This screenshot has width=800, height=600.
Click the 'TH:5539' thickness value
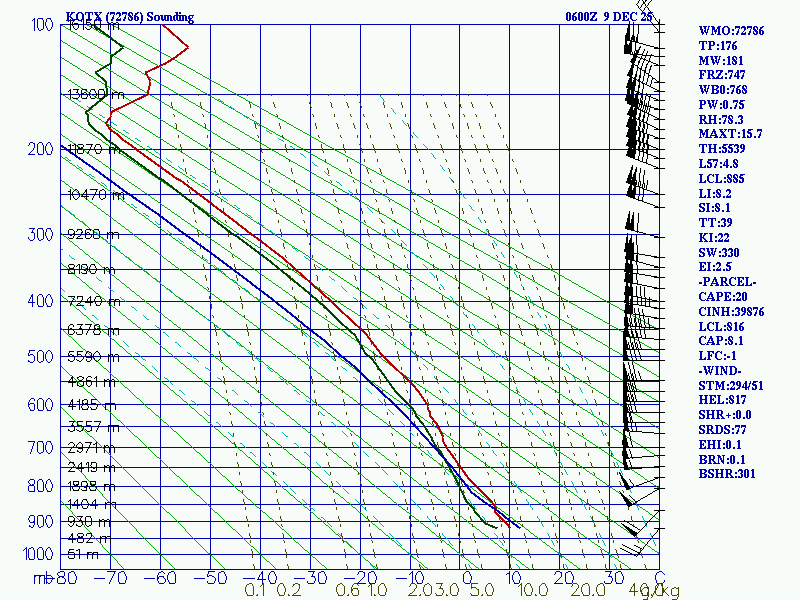pyautogui.click(x=722, y=149)
